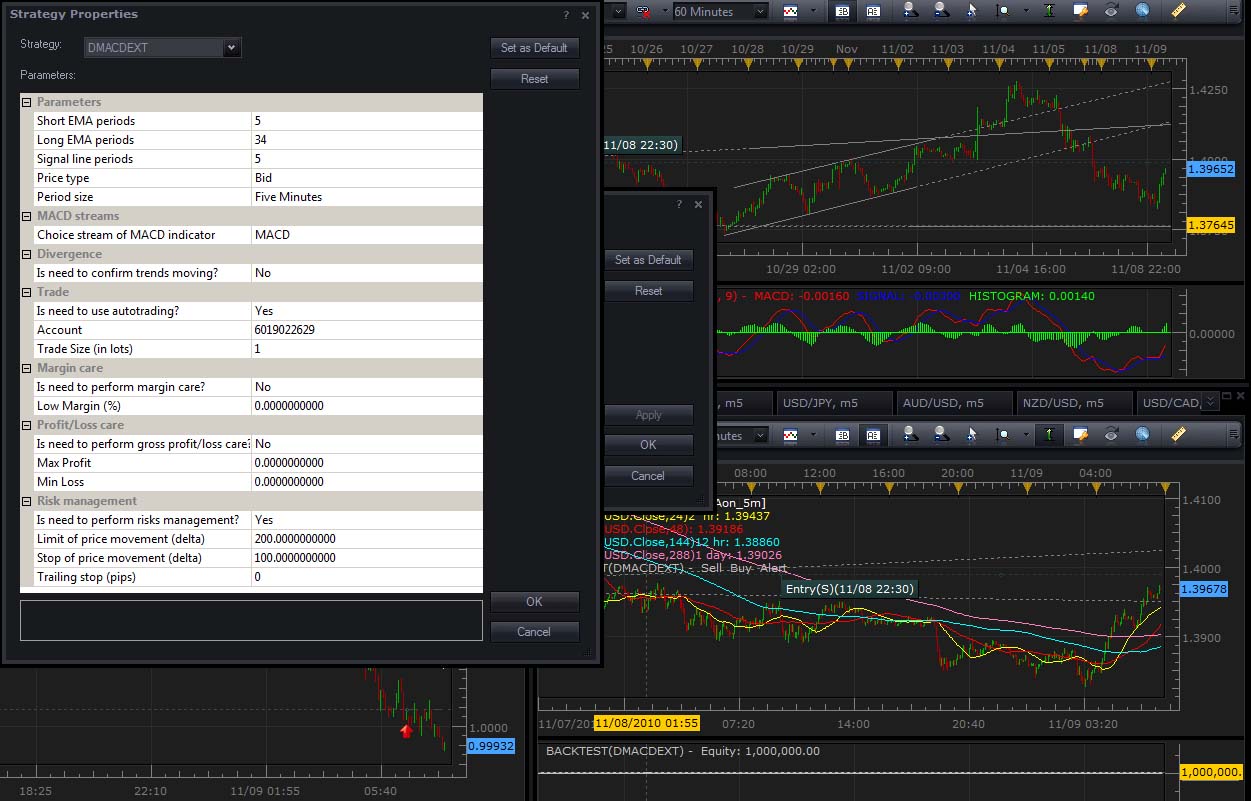Click Reset in the background dialog
This screenshot has width=1251, height=801.
(x=648, y=291)
